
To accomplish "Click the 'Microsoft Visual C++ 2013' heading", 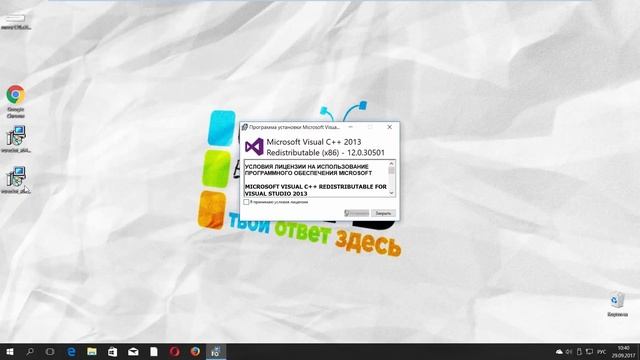I will click(x=313, y=142).
